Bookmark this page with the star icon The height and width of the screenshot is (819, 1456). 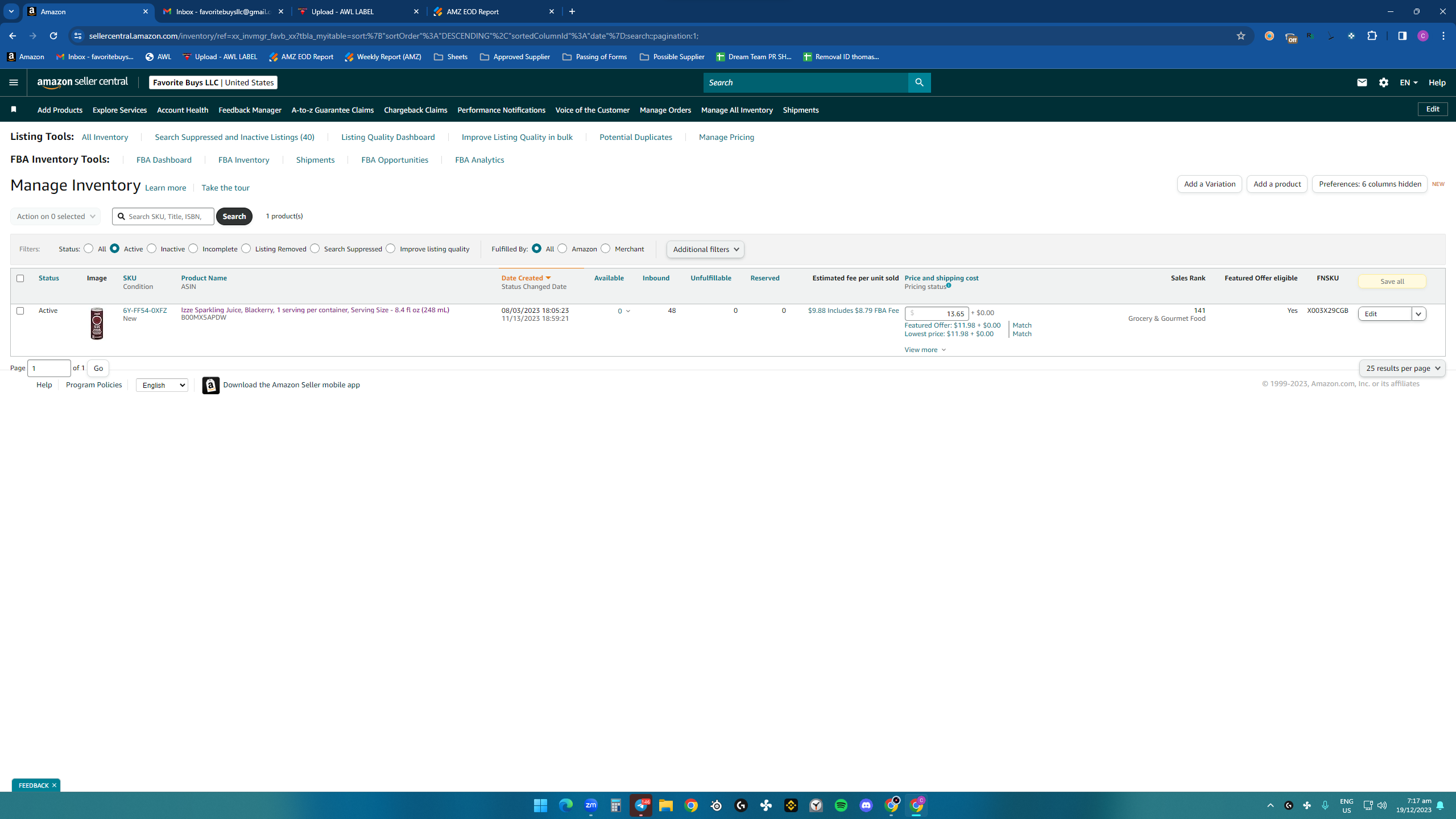1241,36
